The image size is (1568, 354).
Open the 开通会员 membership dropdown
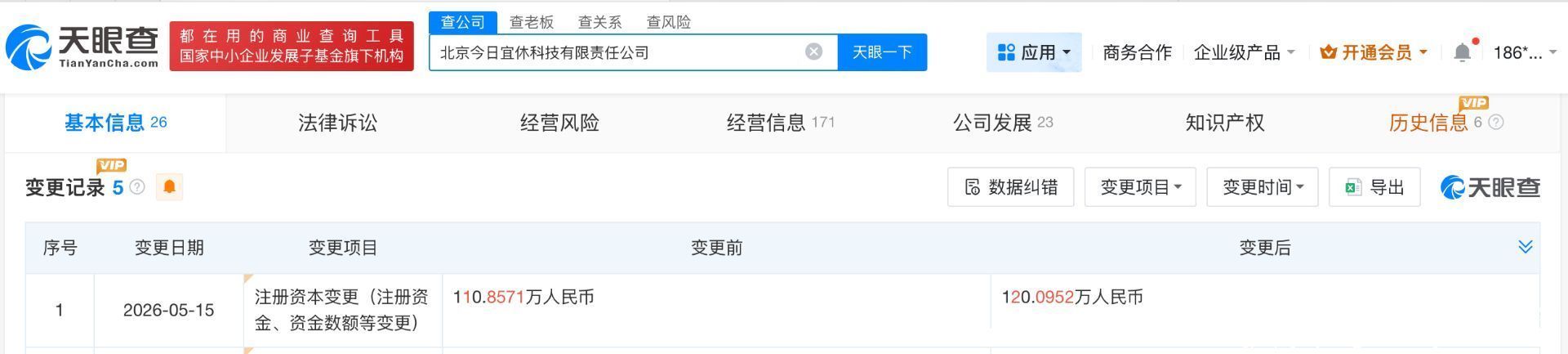point(1374,53)
